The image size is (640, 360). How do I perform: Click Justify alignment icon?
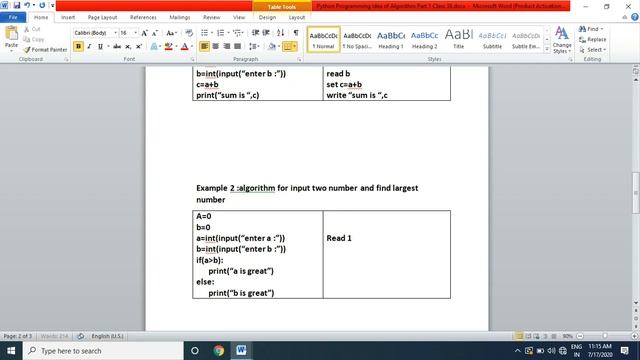coord(238,47)
